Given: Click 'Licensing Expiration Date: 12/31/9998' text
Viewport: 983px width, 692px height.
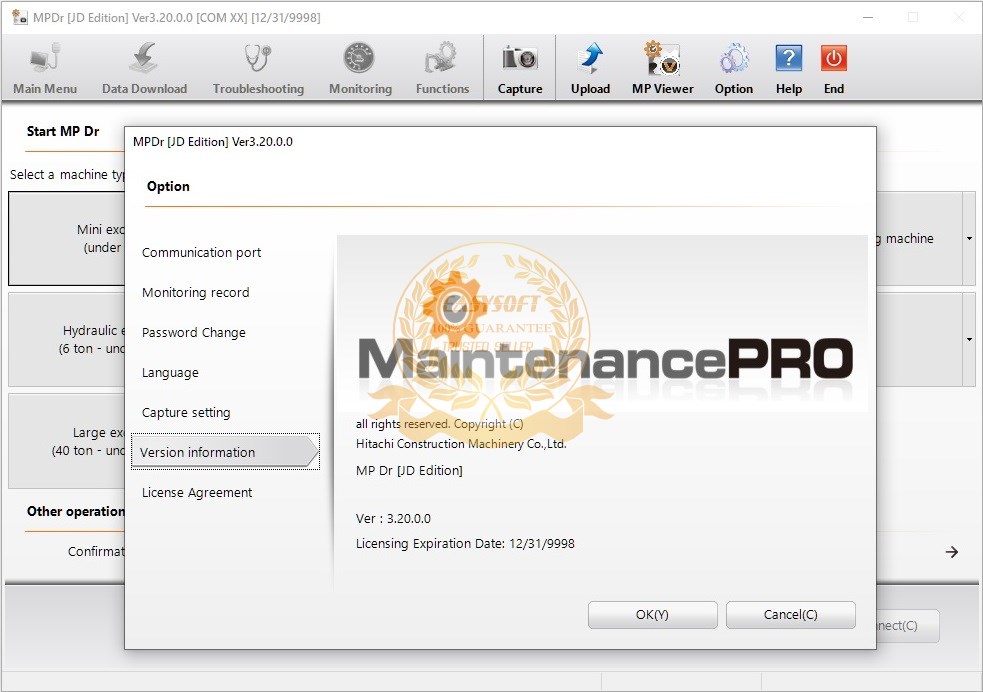Looking at the screenshot, I should point(465,544).
